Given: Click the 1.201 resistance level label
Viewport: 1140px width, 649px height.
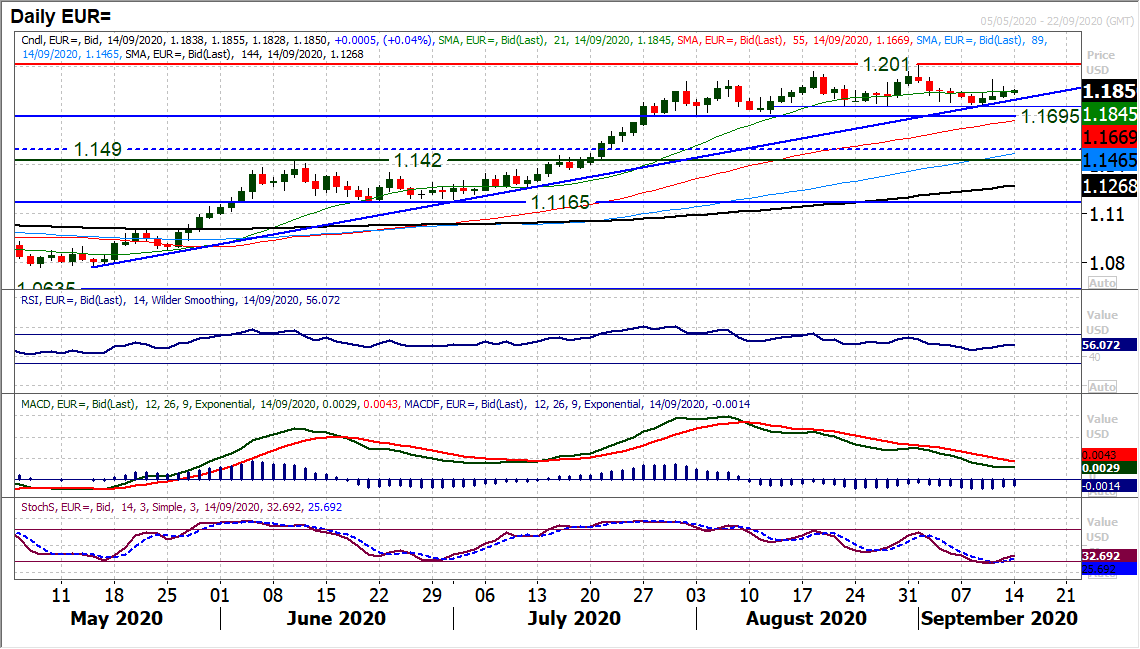Looking at the screenshot, I should [886, 64].
